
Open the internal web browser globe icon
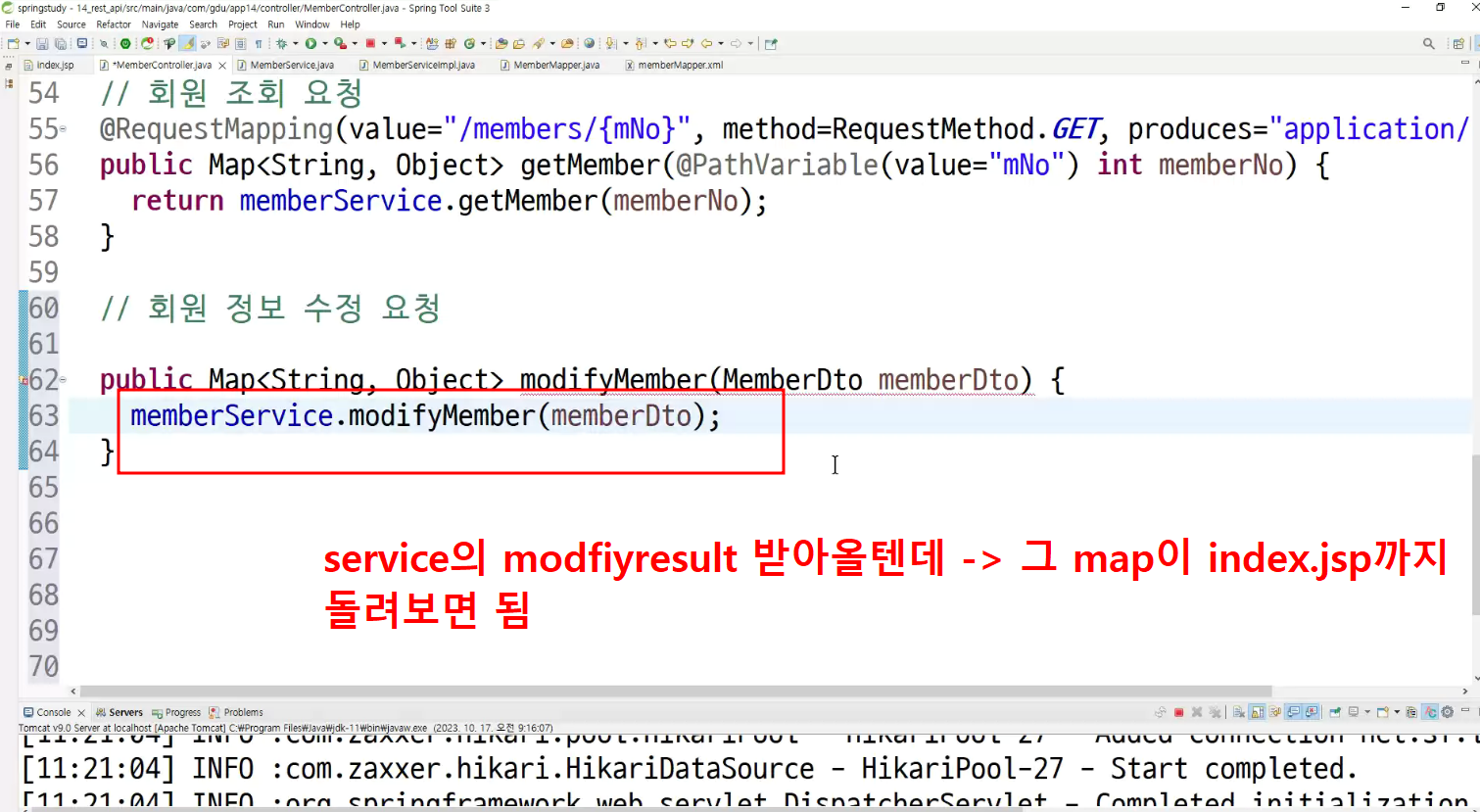589,43
